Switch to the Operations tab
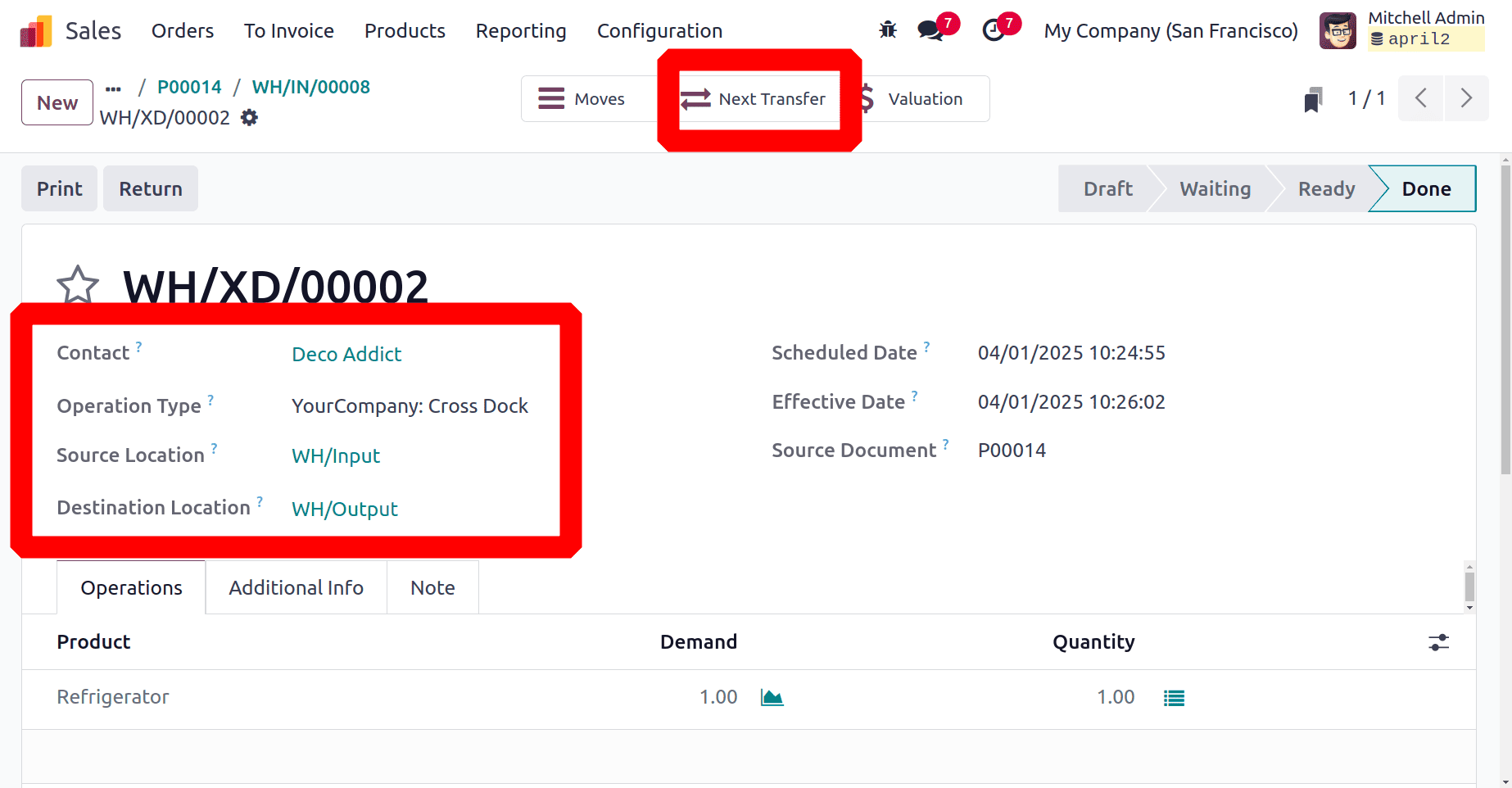 pos(131,587)
